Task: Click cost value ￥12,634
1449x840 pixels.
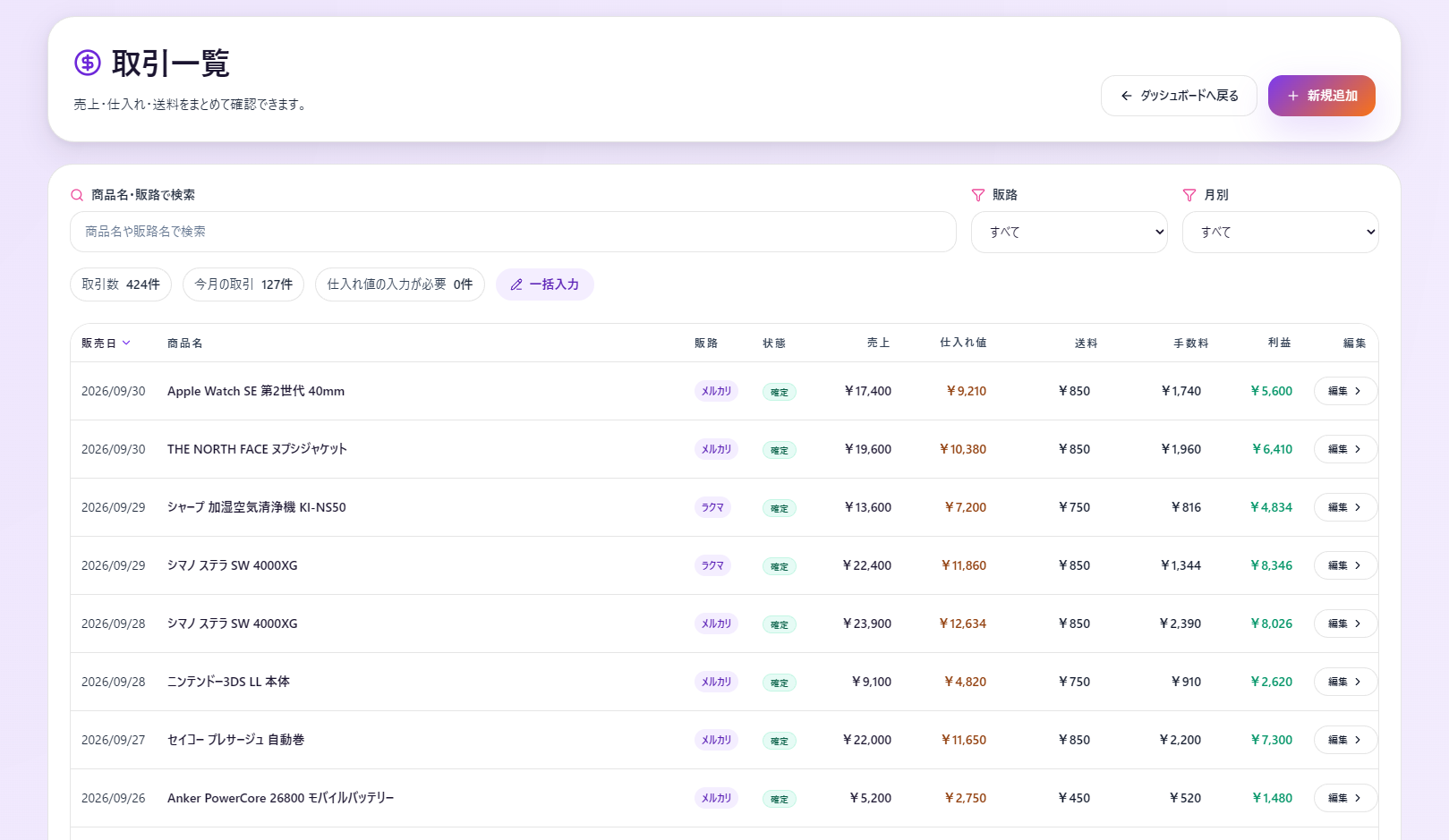Action: [962, 624]
